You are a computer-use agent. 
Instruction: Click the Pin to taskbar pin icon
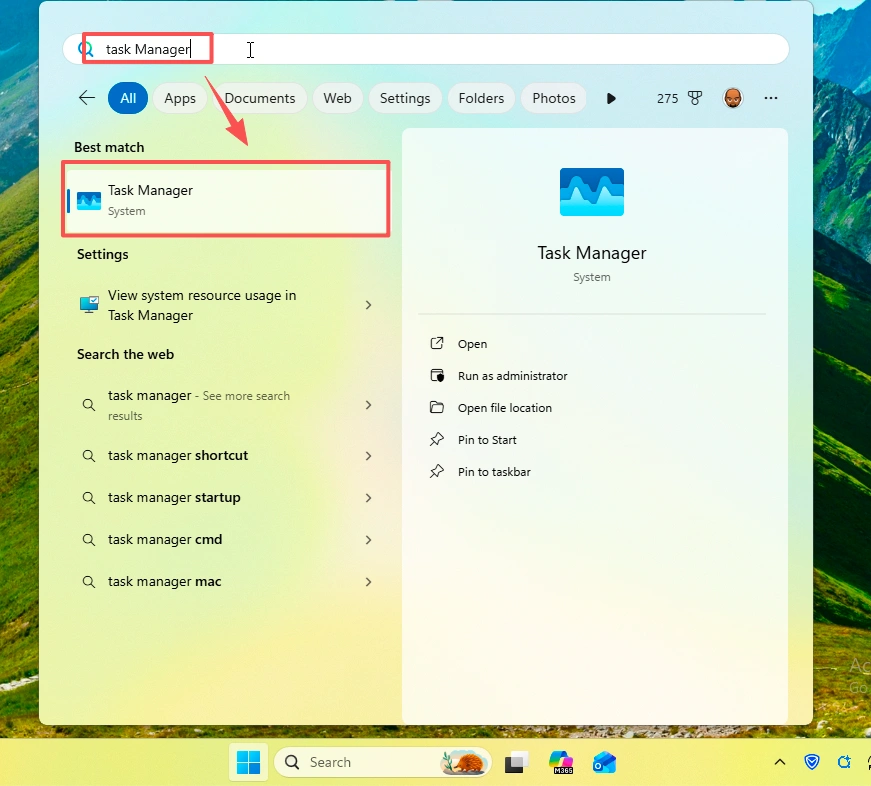tap(437, 471)
